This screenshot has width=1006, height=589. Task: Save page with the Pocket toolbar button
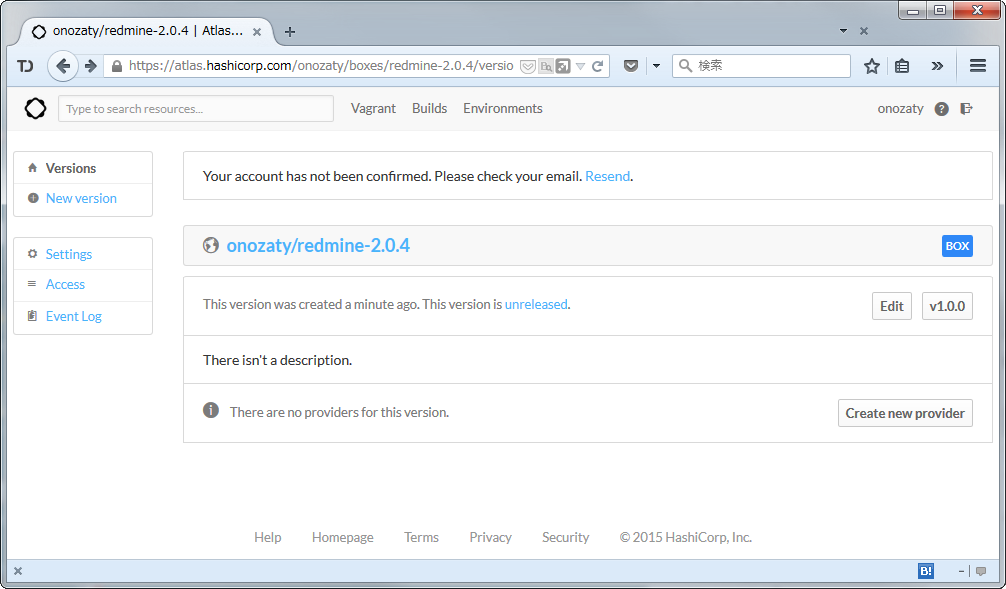(631, 65)
